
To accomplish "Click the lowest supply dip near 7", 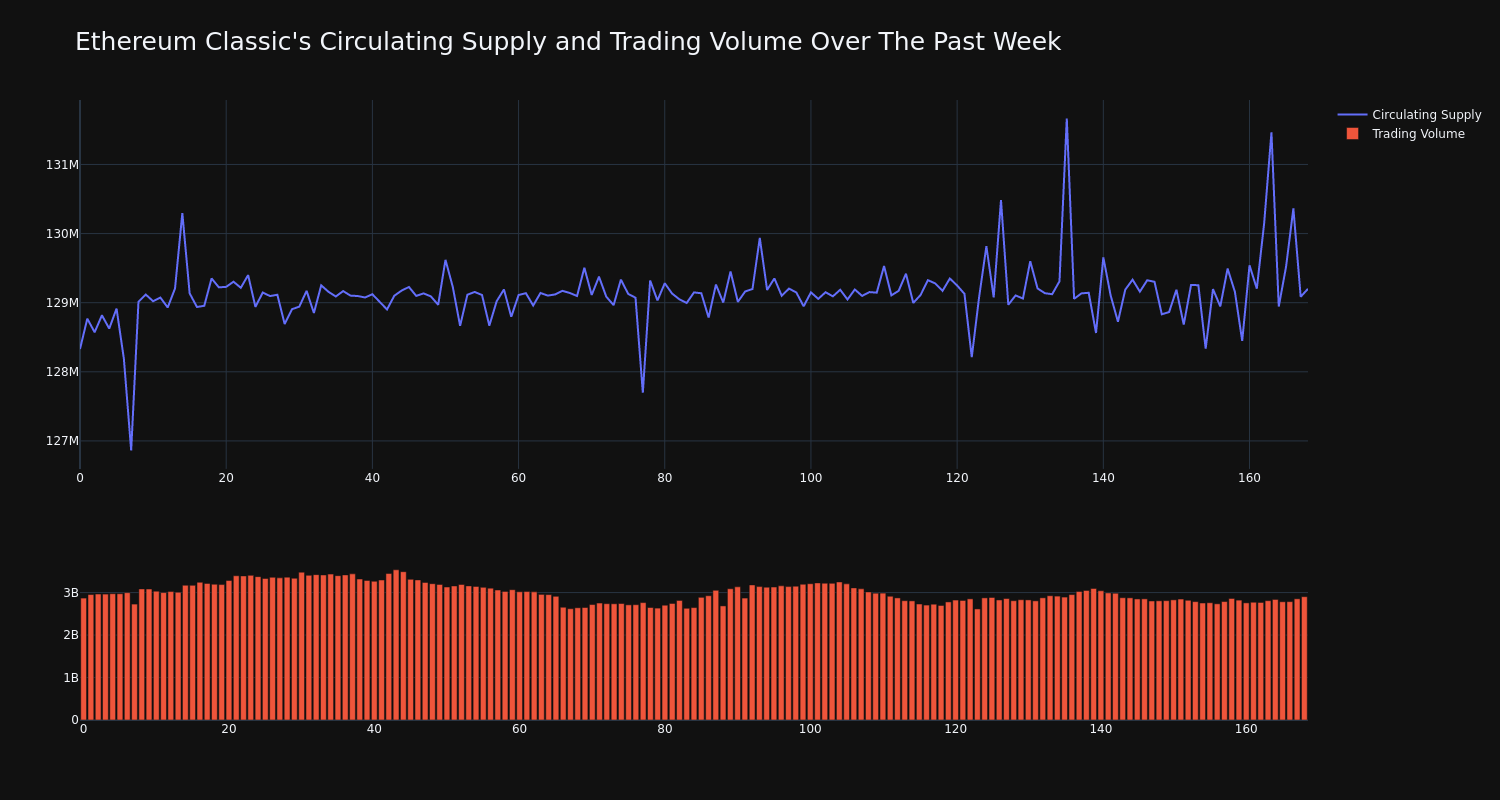I will [131, 449].
